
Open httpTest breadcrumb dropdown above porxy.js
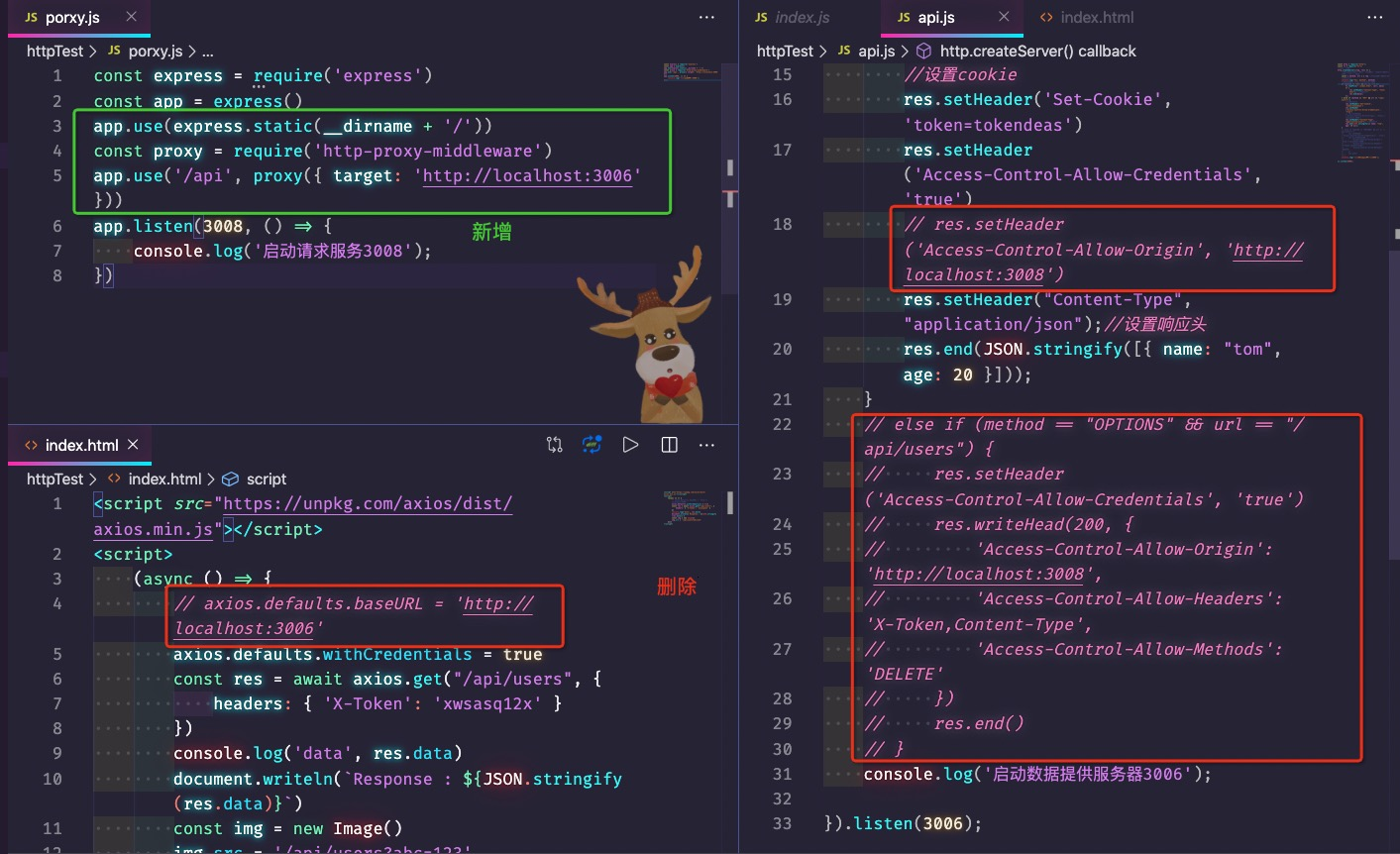coord(54,51)
